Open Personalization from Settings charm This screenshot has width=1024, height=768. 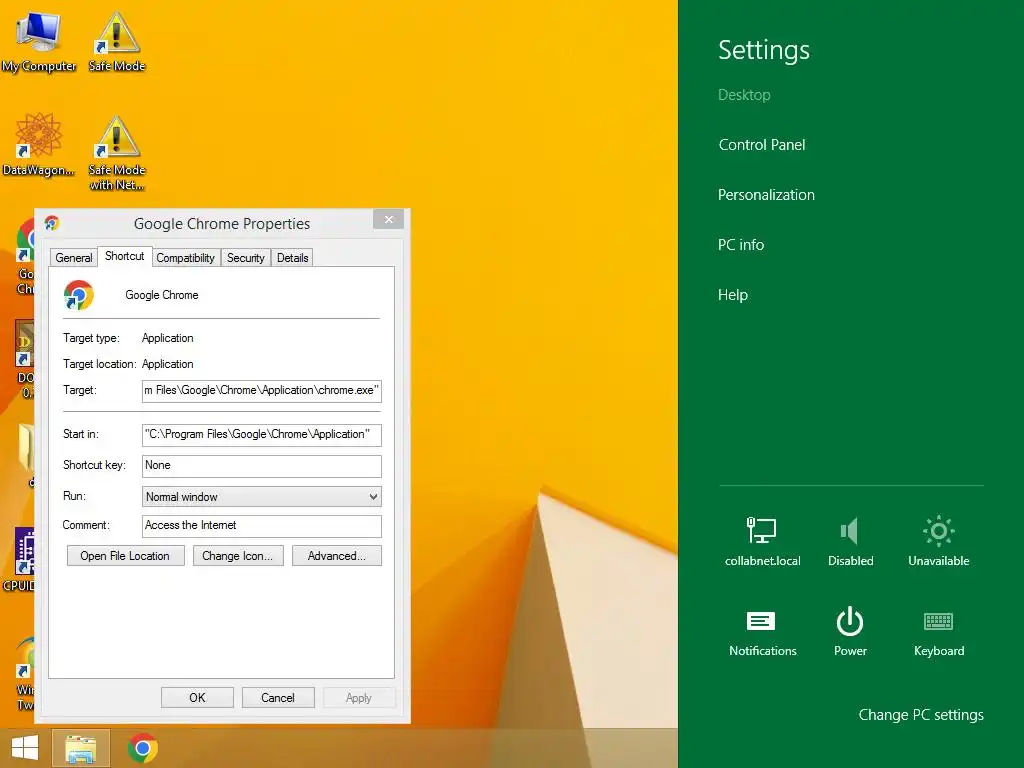click(766, 195)
